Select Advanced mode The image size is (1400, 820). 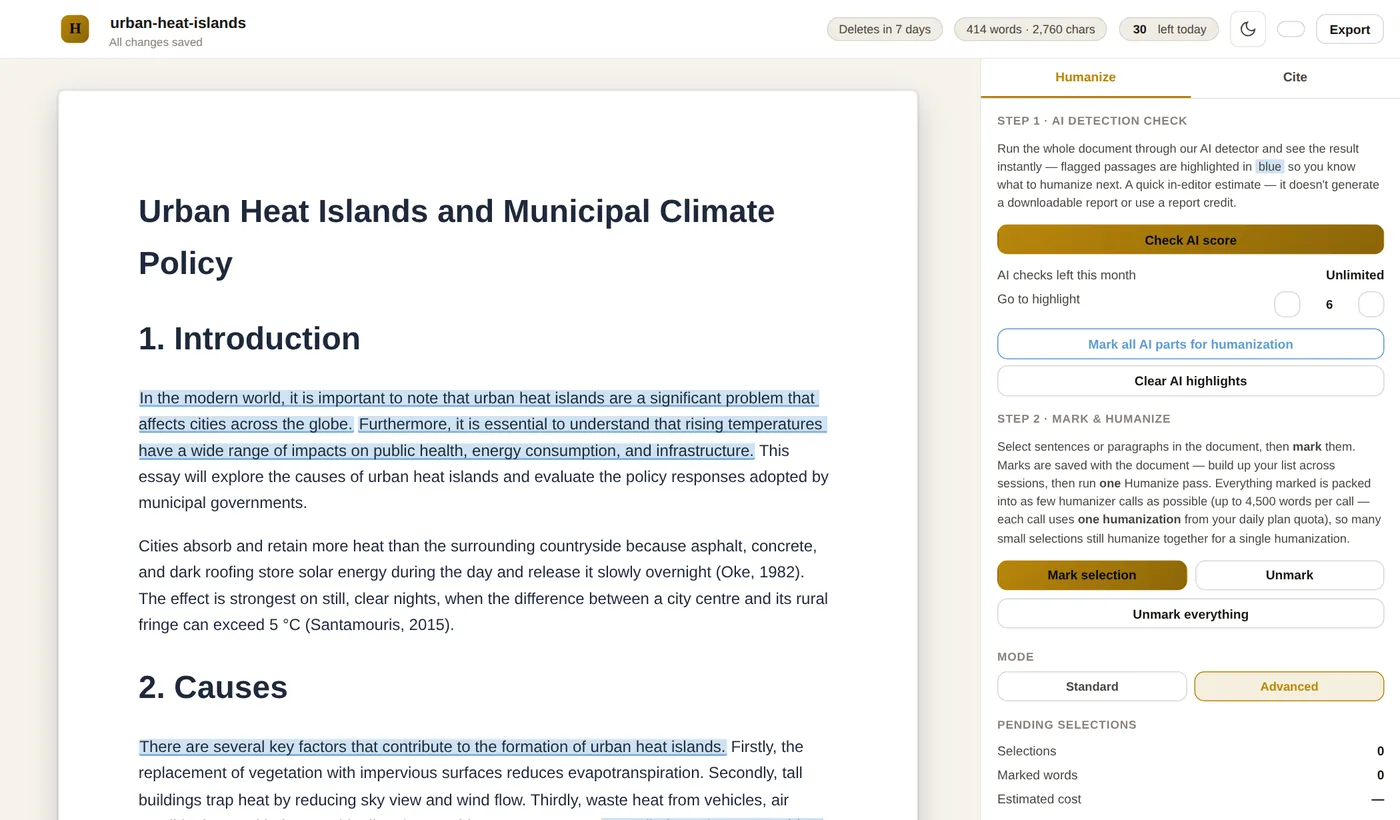[1289, 686]
